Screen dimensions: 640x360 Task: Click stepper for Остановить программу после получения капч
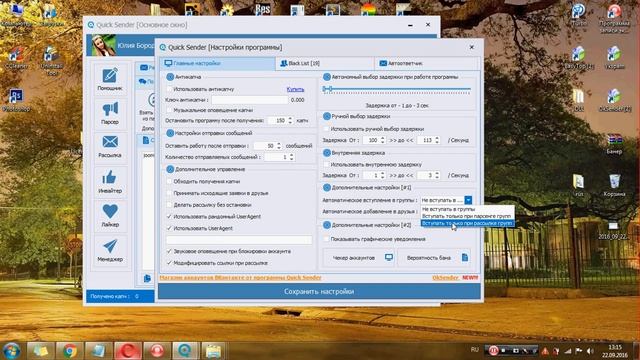(x=290, y=120)
